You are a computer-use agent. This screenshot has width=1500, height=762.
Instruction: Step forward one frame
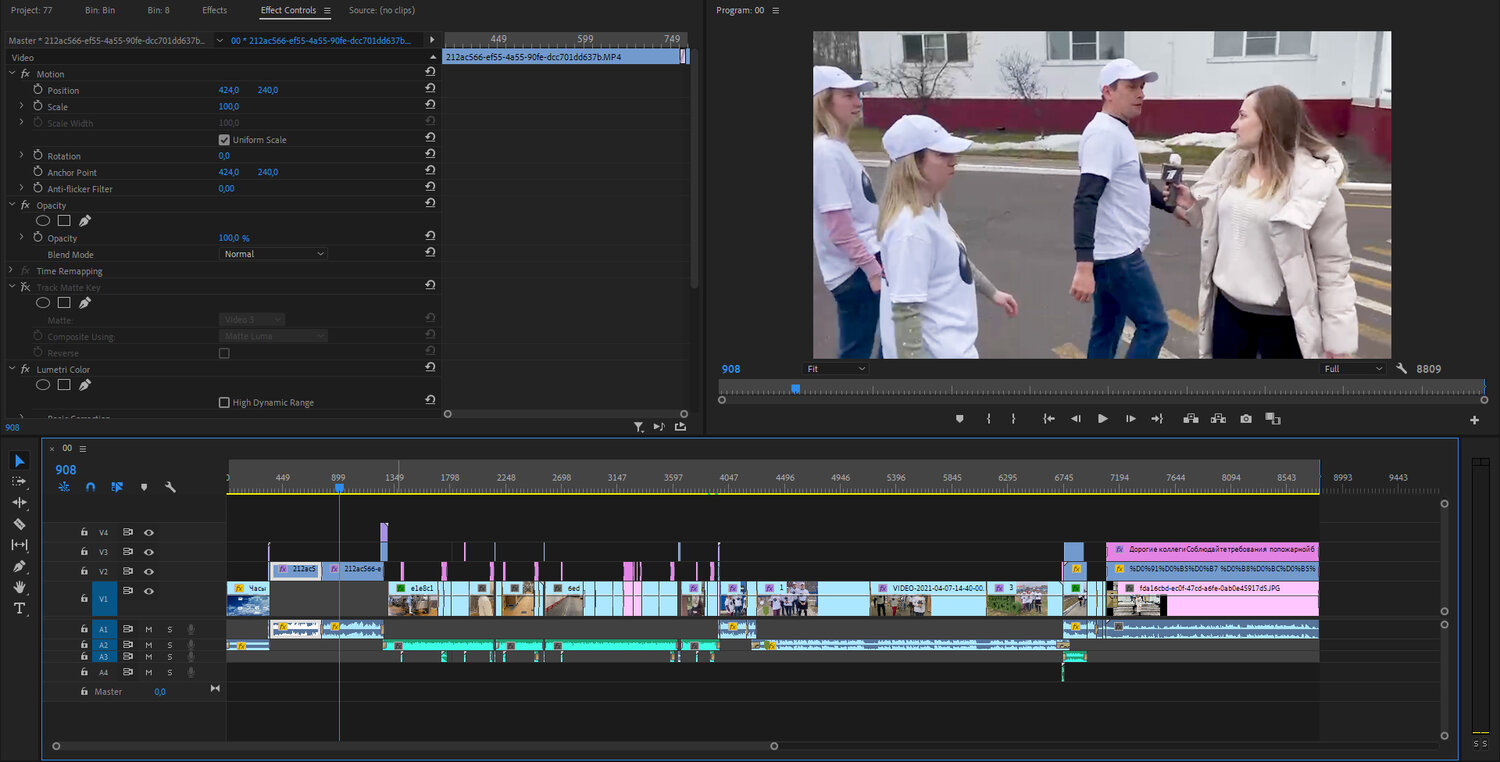(1130, 419)
